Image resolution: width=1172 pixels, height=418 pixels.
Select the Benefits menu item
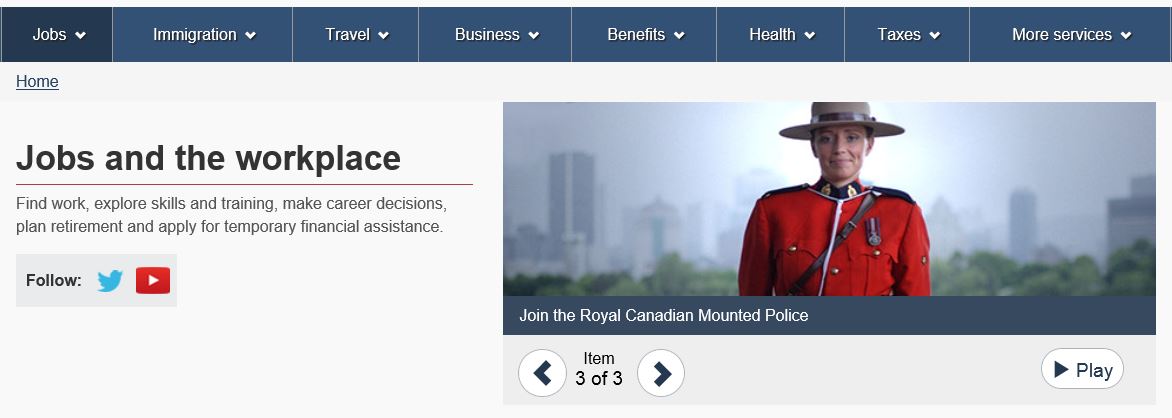[x=645, y=35]
